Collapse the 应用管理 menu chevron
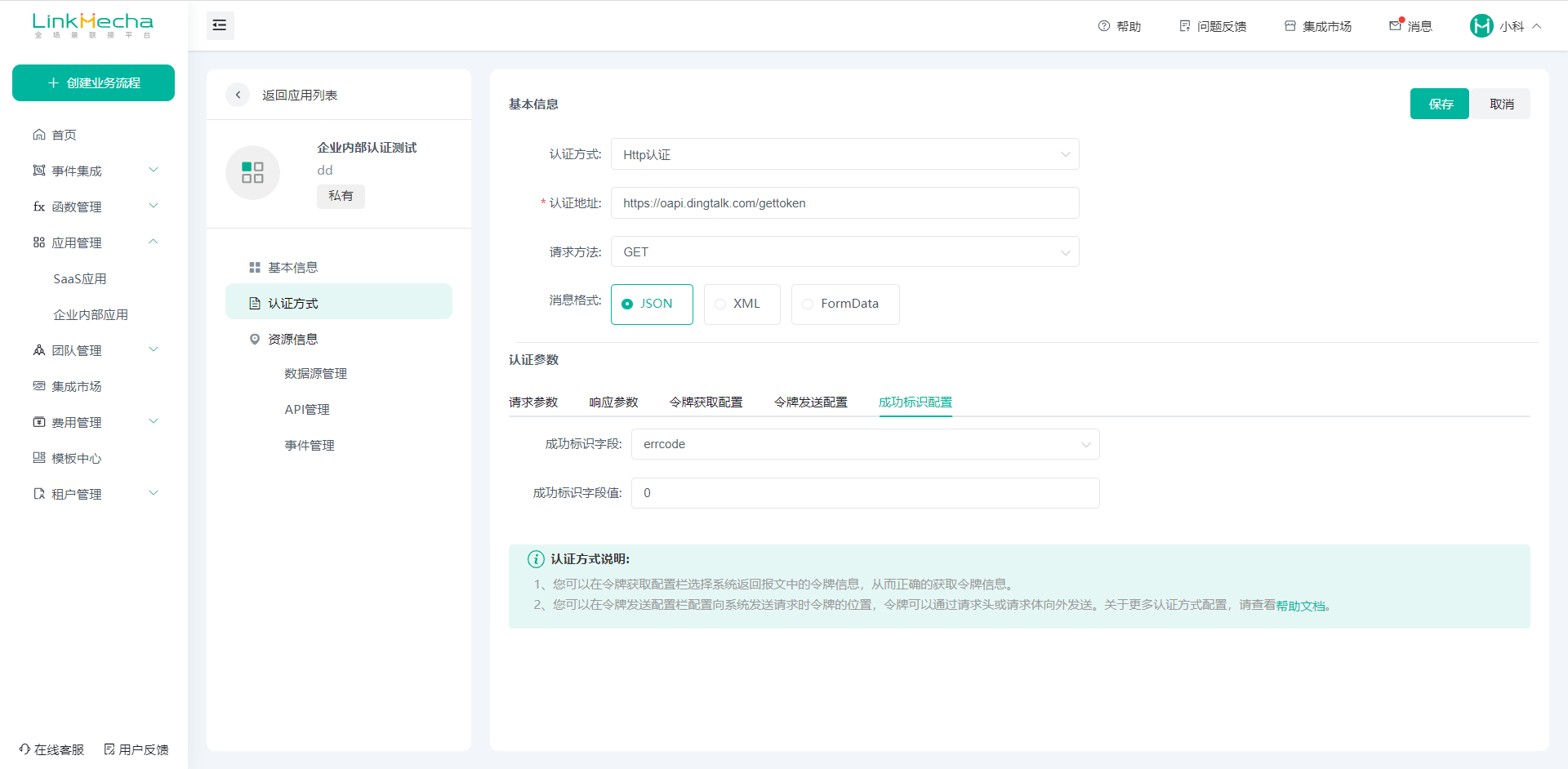The image size is (1568, 769). (154, 242)
